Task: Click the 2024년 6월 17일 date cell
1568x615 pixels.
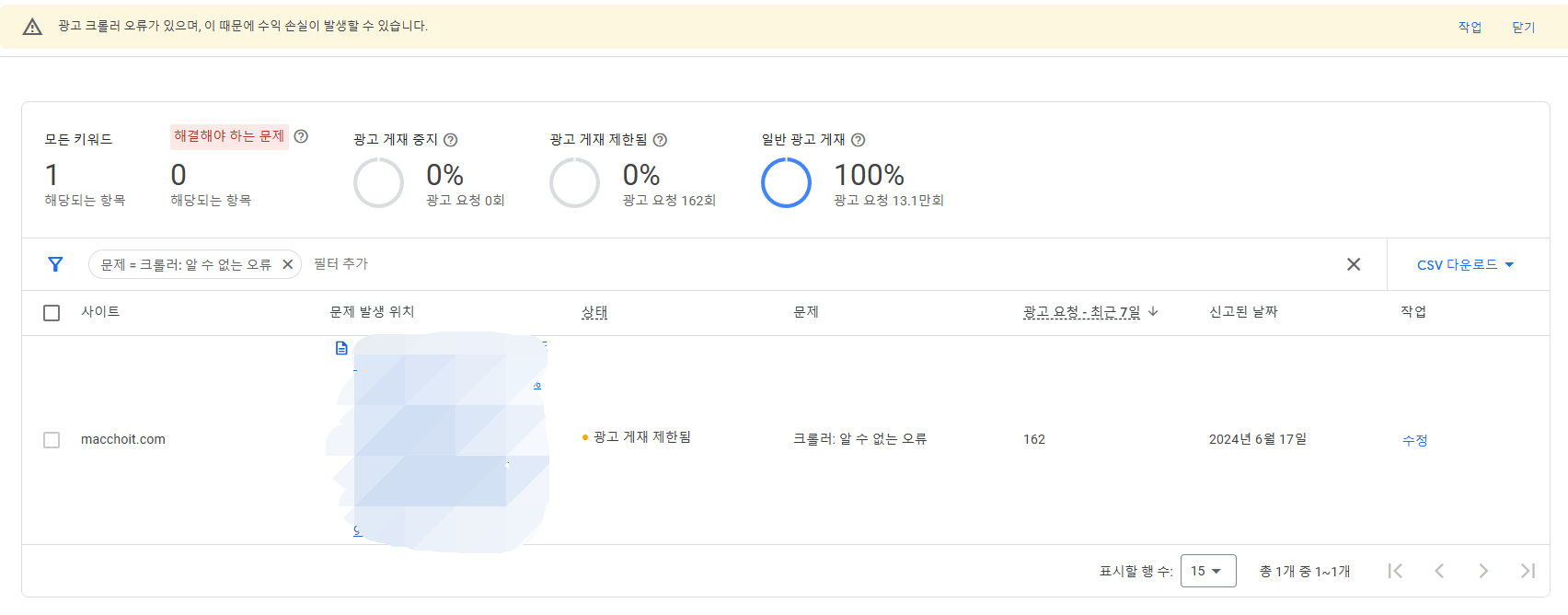Action: click(x=1258, y=439)
